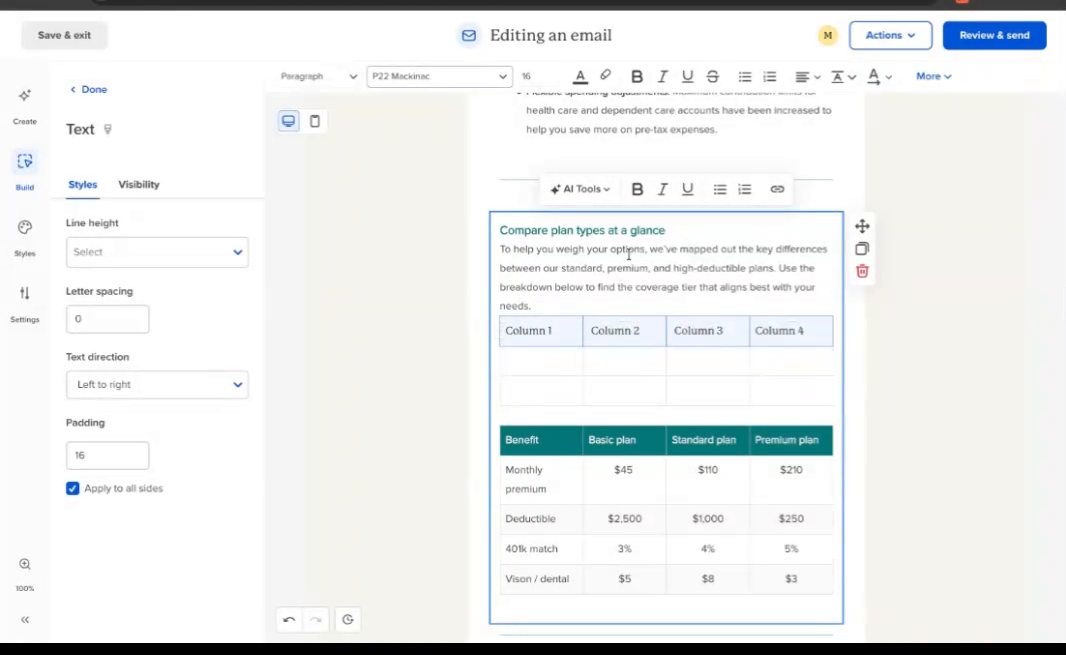
Task: Click the Vison / dental row label
Action: pyautogui.click(x=537, y=579)
